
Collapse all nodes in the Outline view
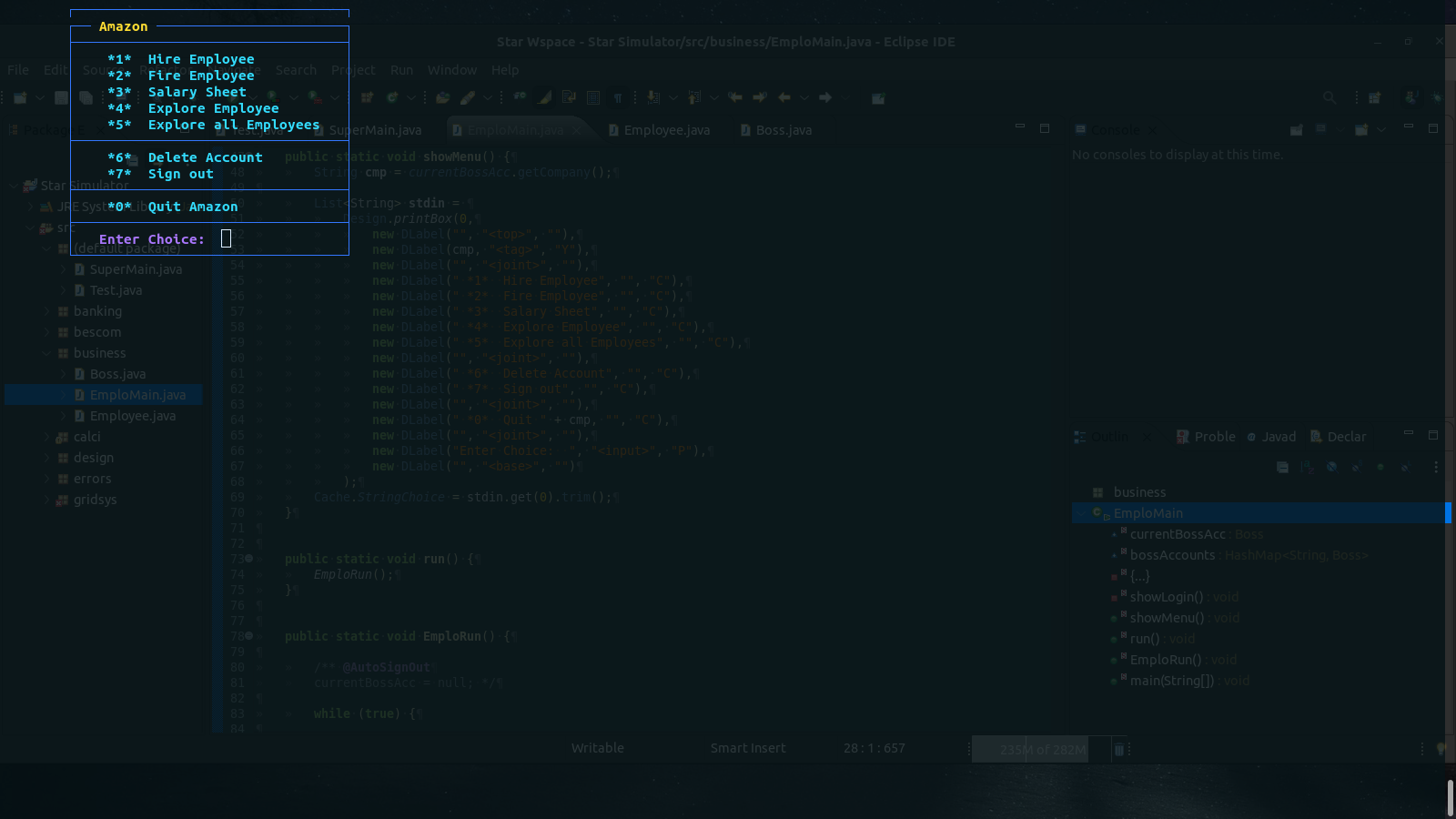click(x=1283, y=467)
